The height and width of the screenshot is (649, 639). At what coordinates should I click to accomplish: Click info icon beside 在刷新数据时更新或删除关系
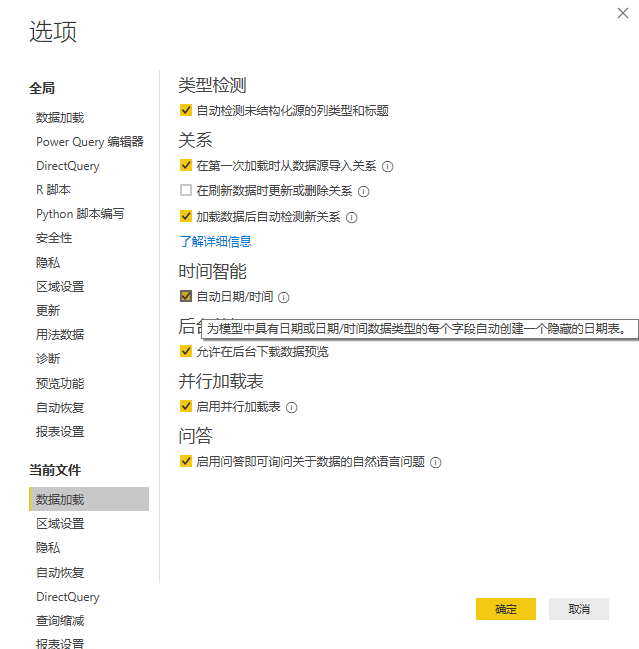(x=363, y=192)
